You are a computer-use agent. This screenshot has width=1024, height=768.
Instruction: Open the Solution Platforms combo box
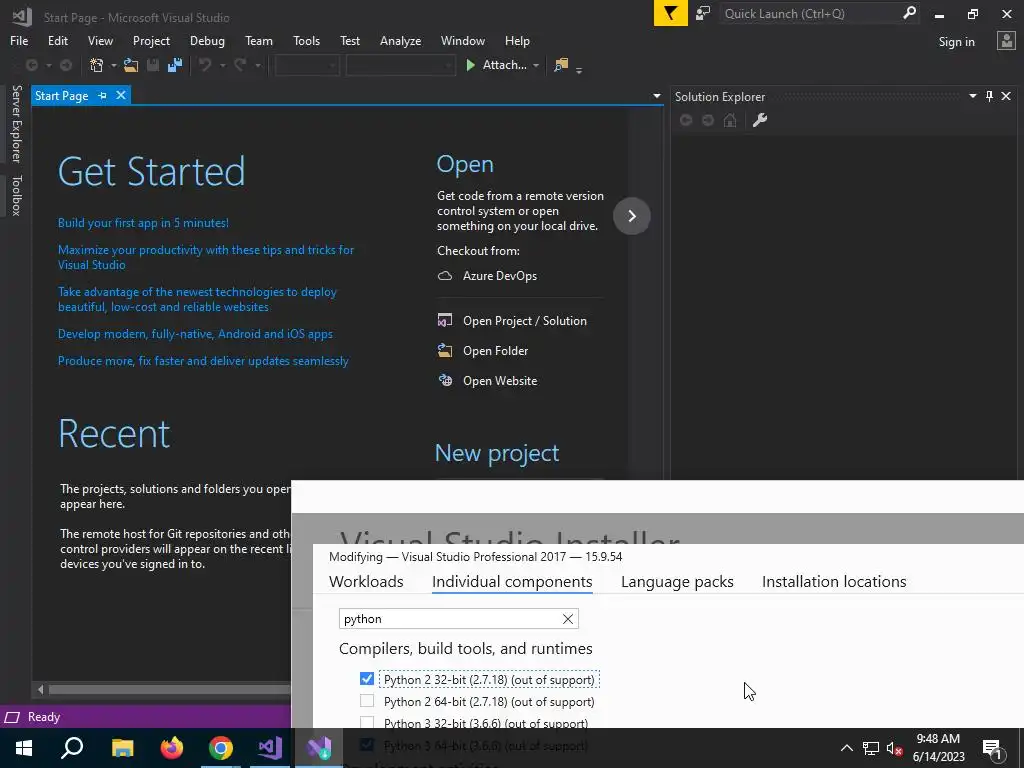point(400,65)
